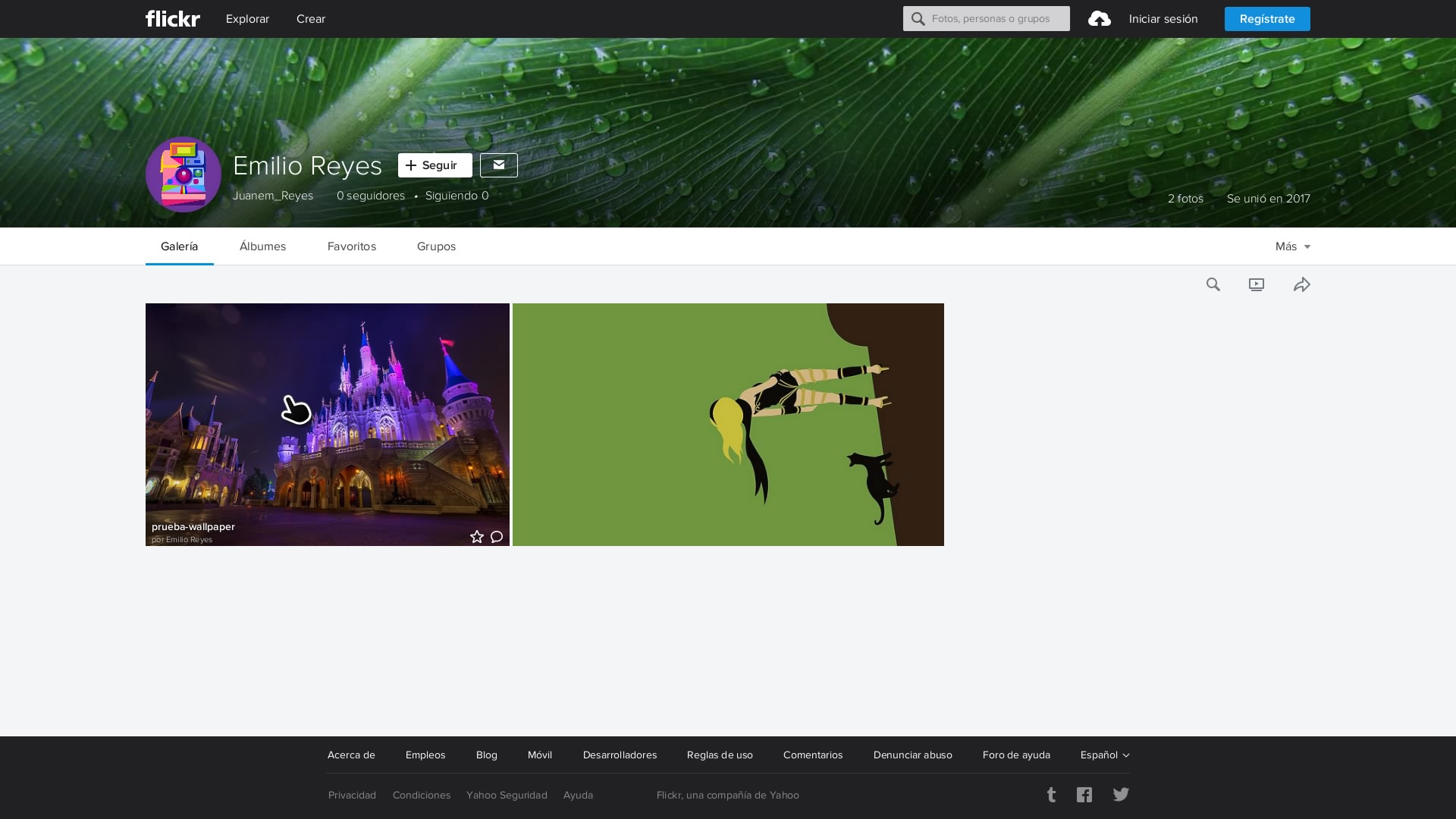Open the Español language dropdown

click(x=1105, y=755)
